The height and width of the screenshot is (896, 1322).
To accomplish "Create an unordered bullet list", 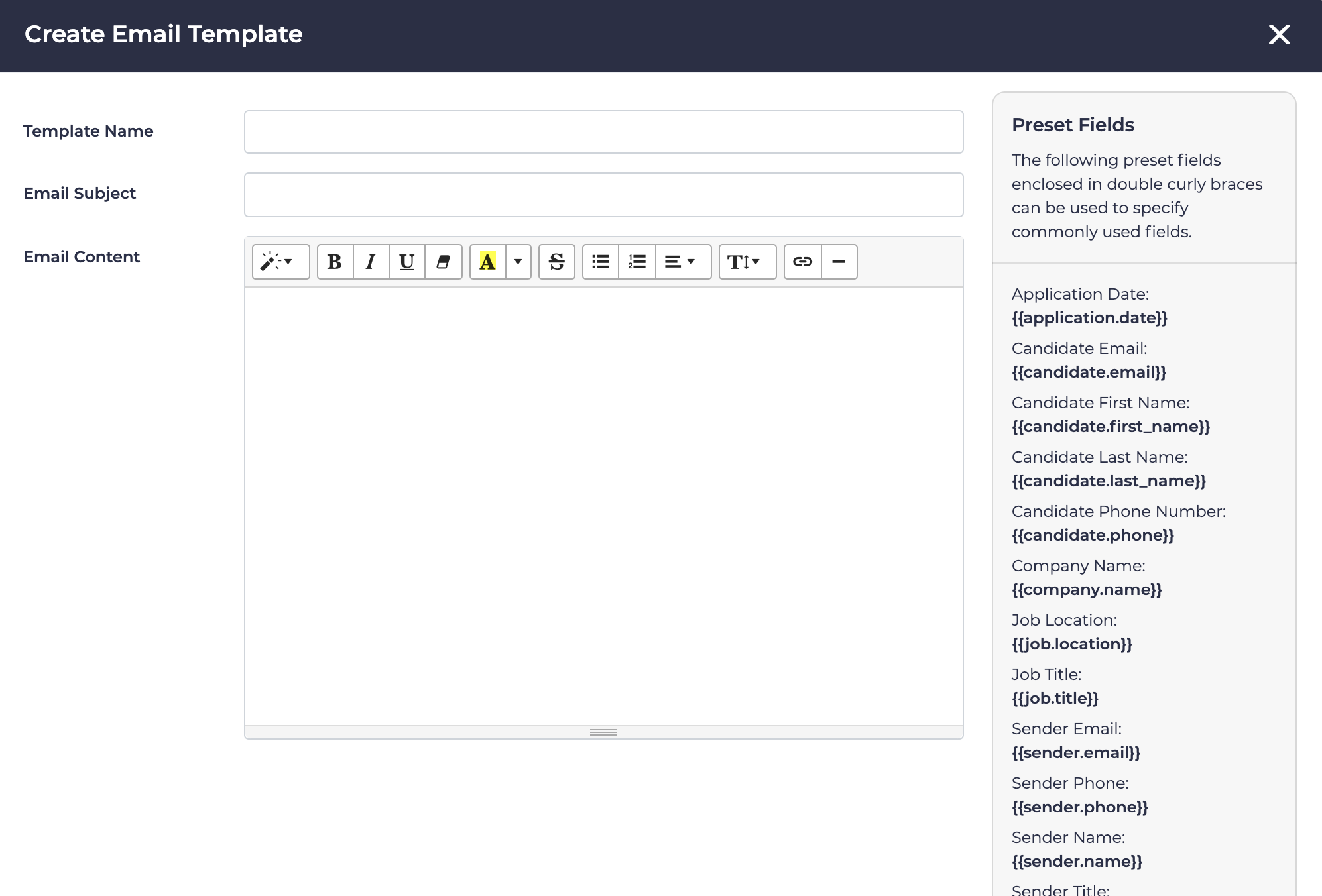I will pos(600,262).
